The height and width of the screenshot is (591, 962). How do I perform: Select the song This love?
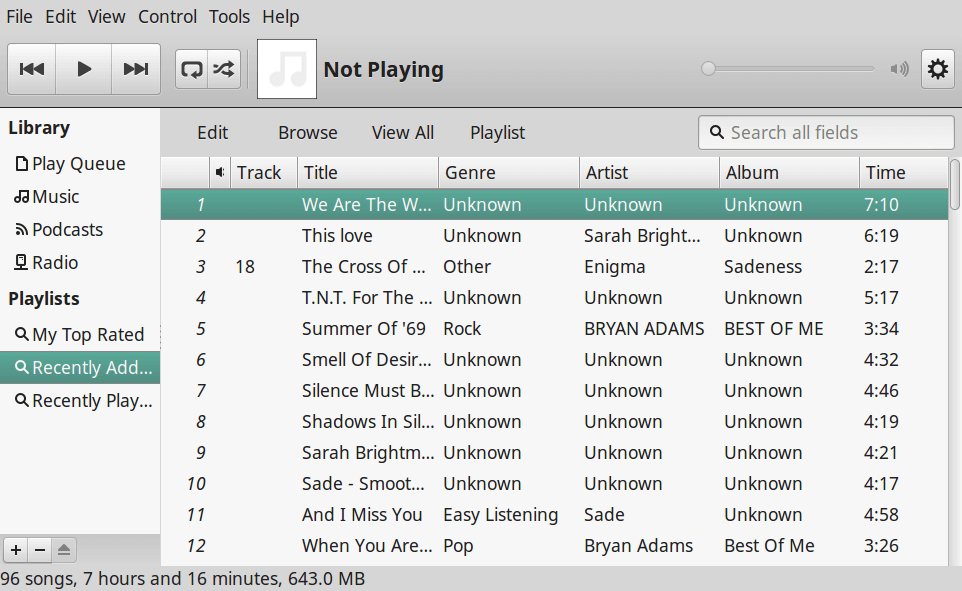555,236
